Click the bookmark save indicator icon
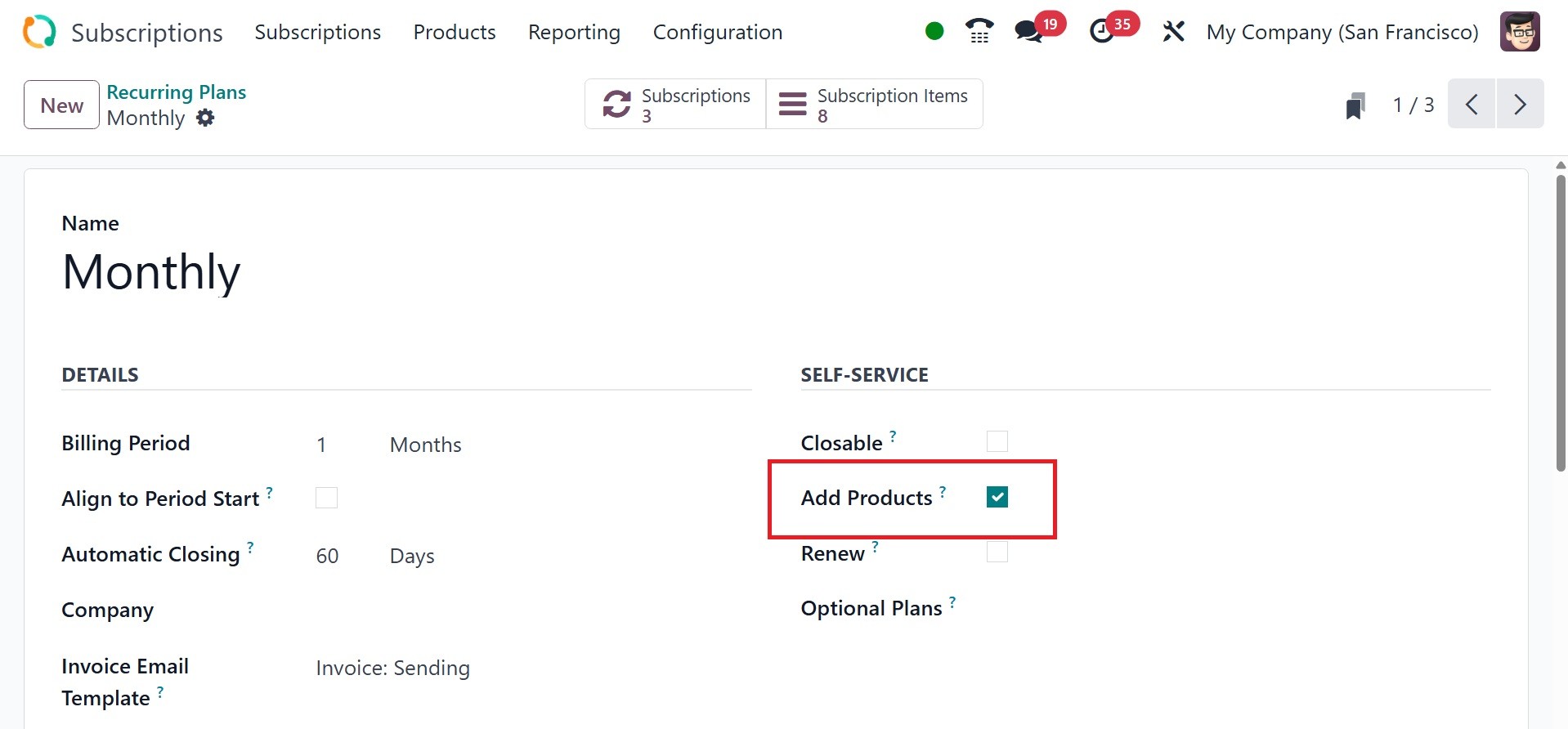 click(x=1355, y=105)
